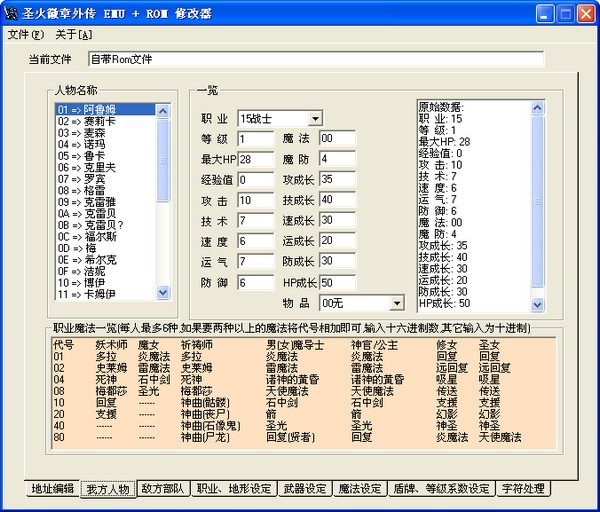Select character 09 => 克雷雅

[106, 202]
